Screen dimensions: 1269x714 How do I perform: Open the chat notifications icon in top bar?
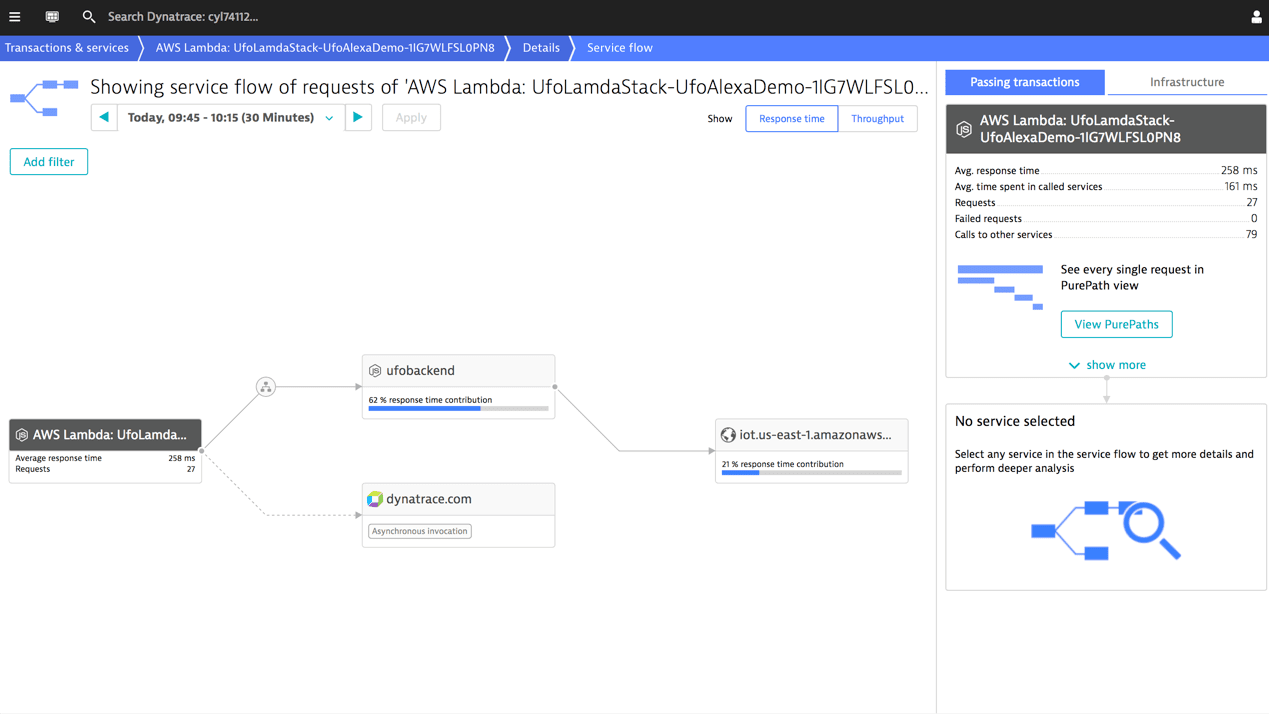[52, 17]
